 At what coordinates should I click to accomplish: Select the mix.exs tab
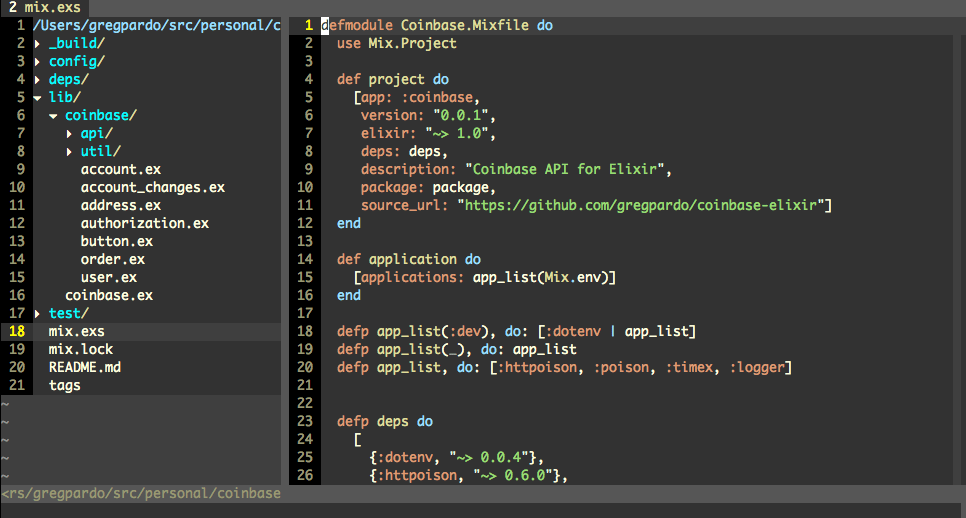[x=44, y=7]
